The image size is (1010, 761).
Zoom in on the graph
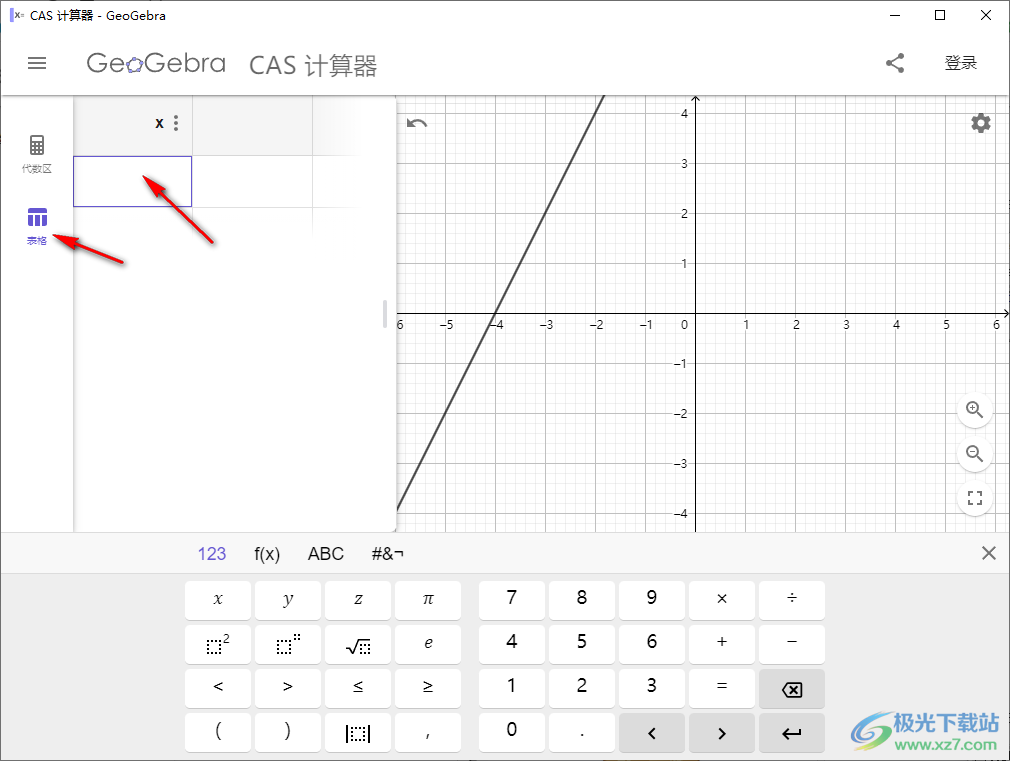coord(975,410)
